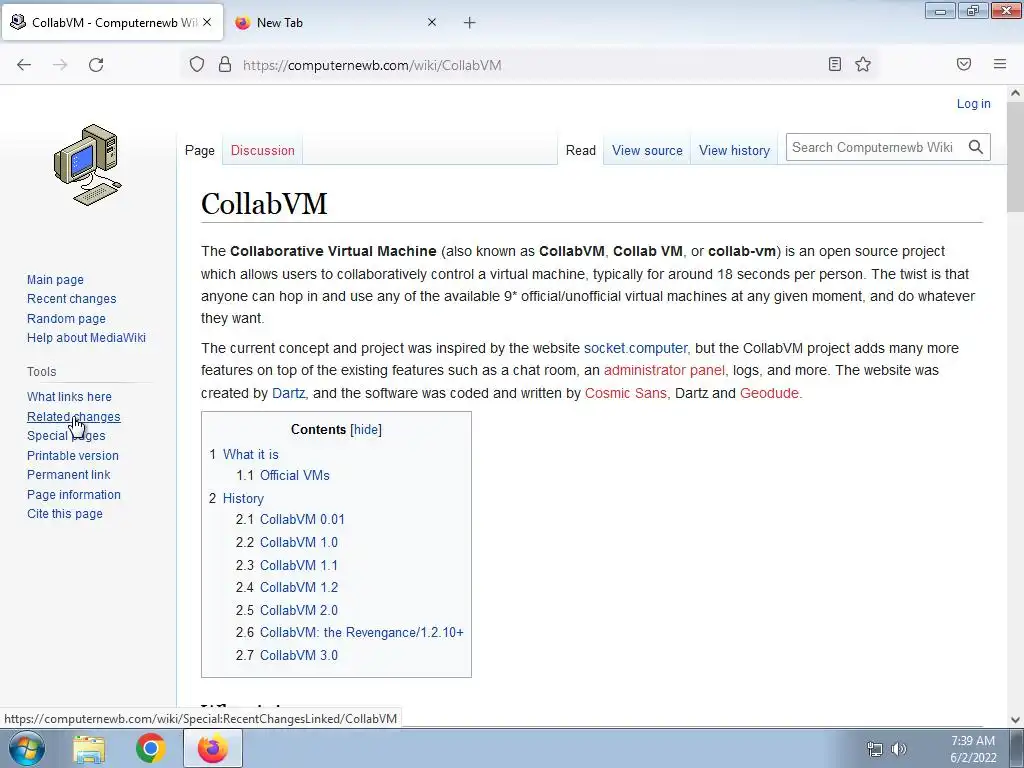The image size is (1024, 768).
Task: Go back with the browser back arrow
Action: click(x=24, y=65)
